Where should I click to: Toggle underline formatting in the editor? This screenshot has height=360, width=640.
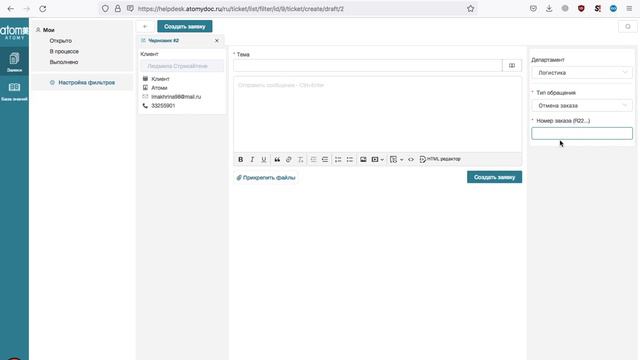click(x=264, y=160)
